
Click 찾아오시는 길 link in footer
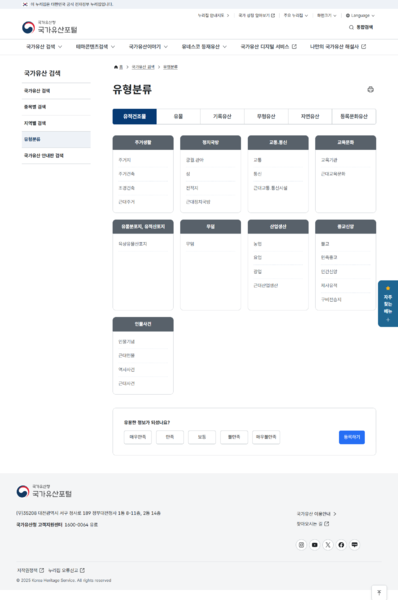[313, 524]
